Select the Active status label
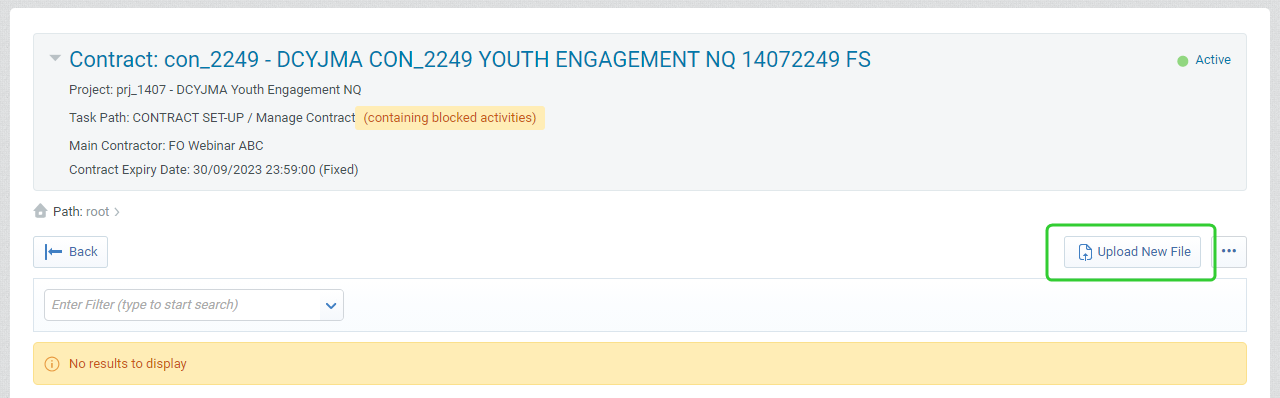This screenshot has width=1280, height=398. (x=1213, y=60)
